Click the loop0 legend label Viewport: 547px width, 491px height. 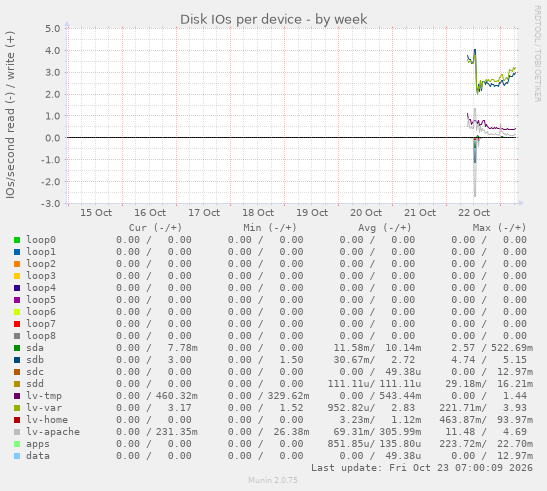click(41, 240)
